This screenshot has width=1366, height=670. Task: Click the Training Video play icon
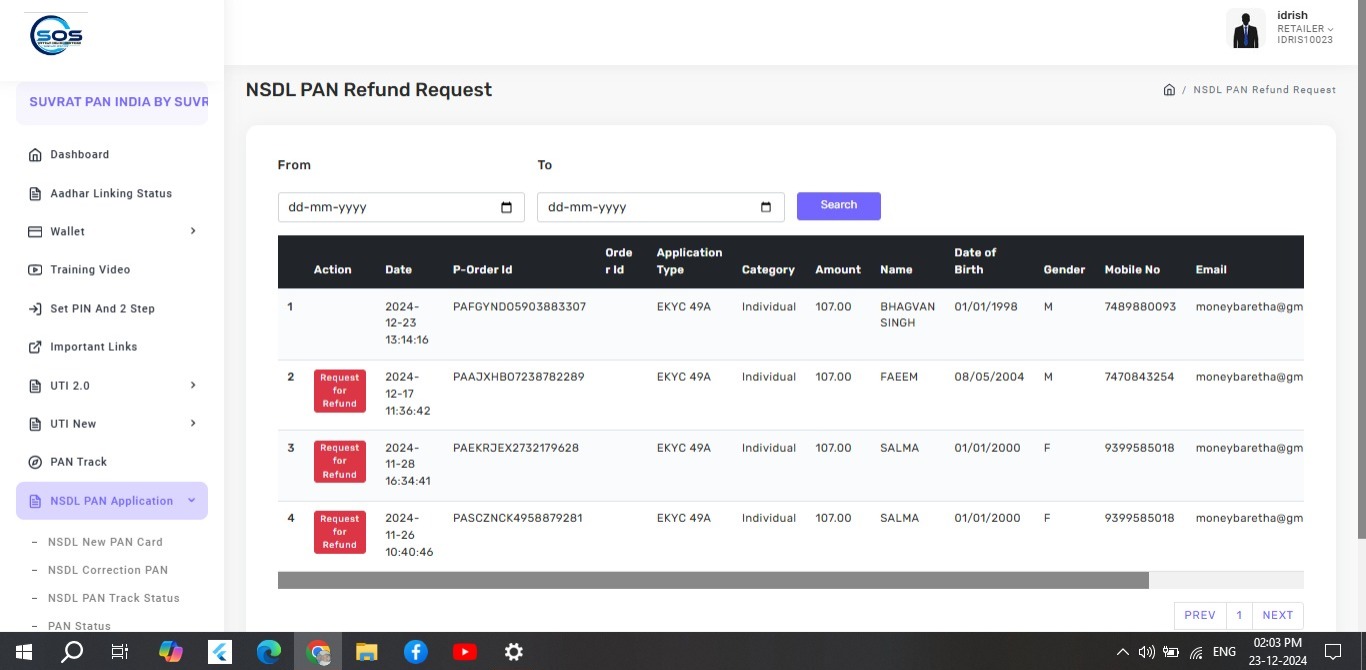[x=35, y=270]
